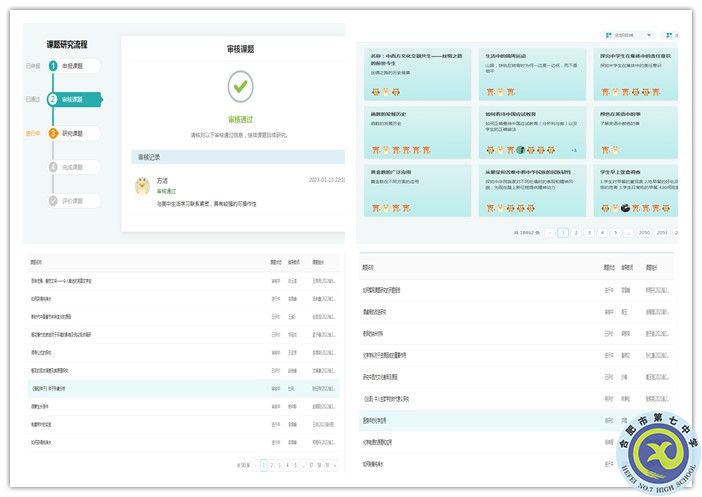Screen dimensions: 702x497
Task: Click previous page arrow in card pagination
Action: [x=550, y=232]
